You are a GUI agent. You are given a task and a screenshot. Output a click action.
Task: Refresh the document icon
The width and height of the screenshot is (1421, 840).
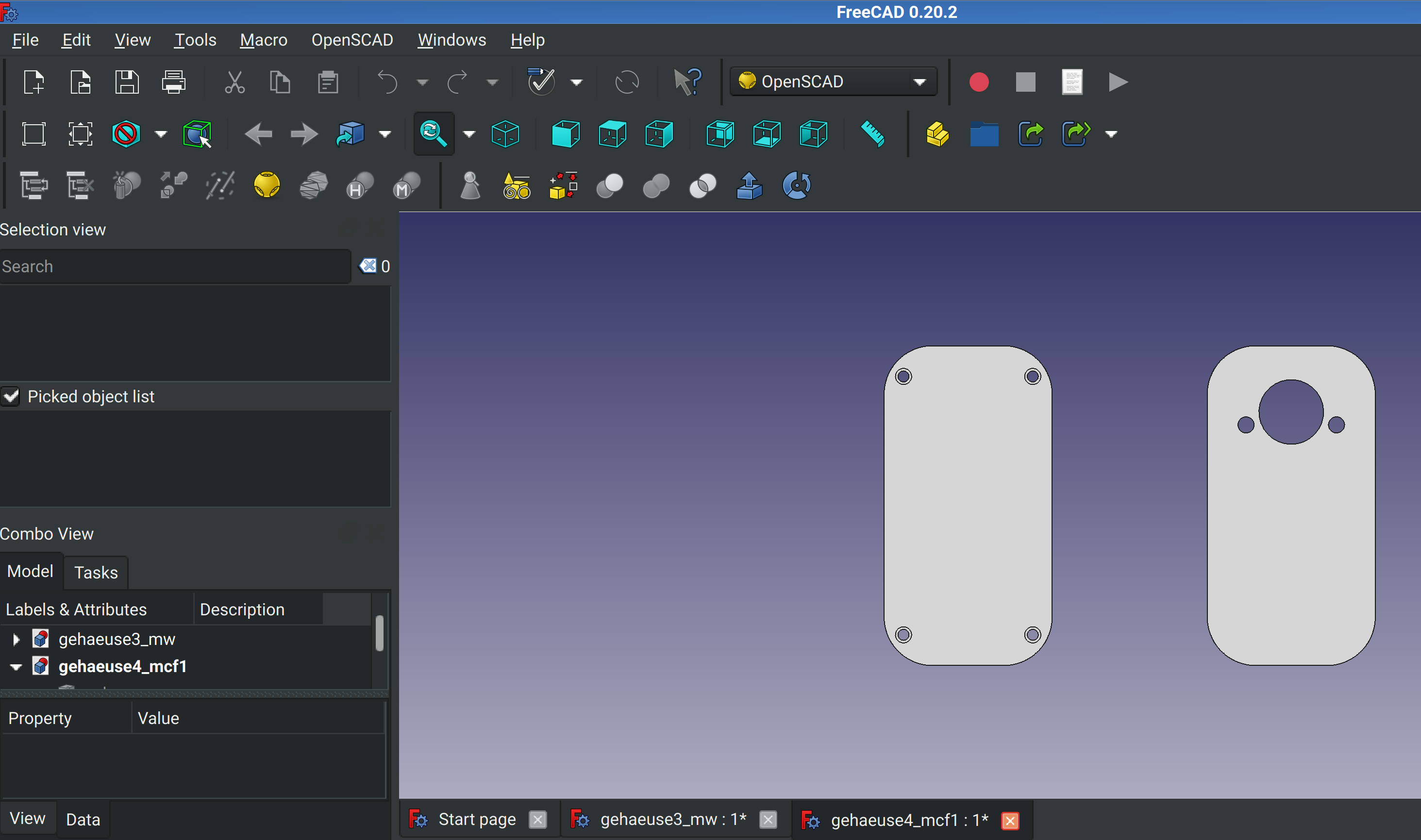point(627,82)
